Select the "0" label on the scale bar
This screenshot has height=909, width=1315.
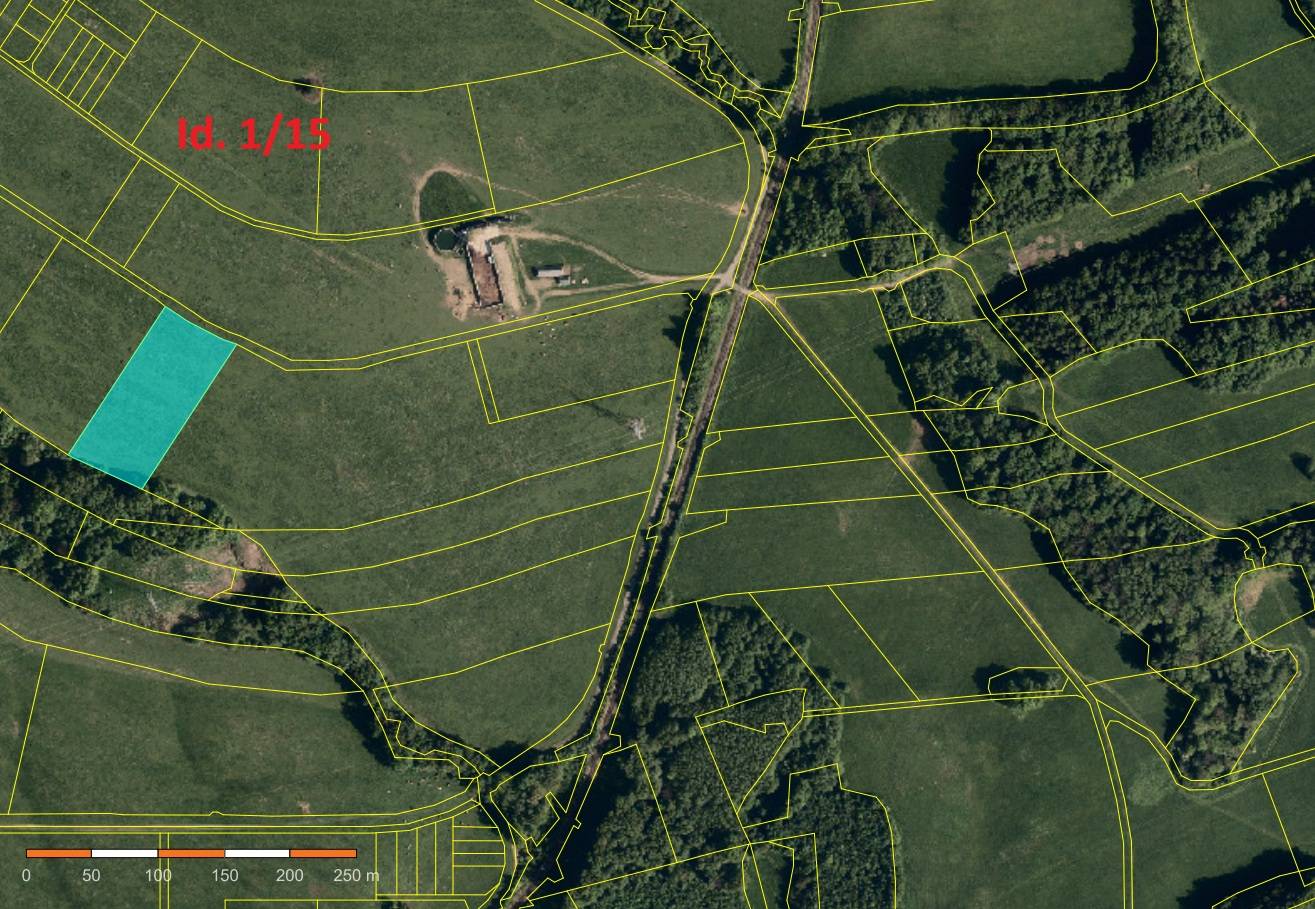26,876
